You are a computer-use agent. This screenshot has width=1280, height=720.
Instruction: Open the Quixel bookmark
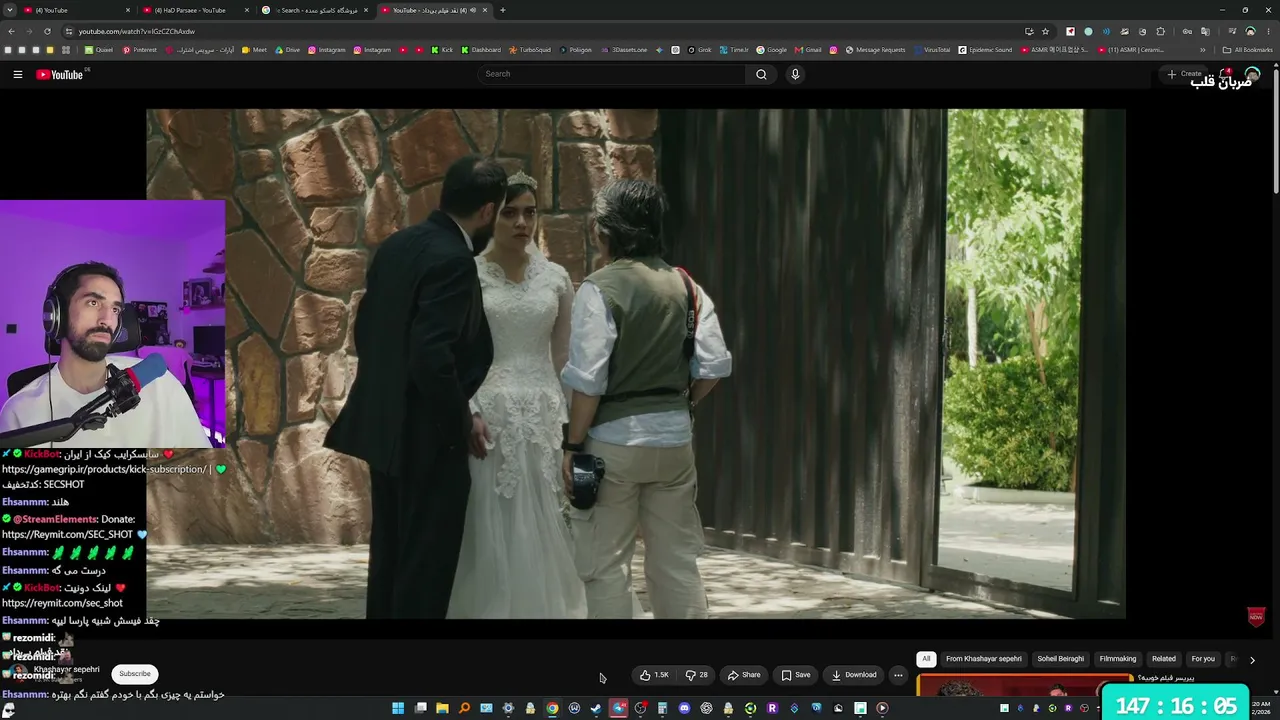click(99, 50)
